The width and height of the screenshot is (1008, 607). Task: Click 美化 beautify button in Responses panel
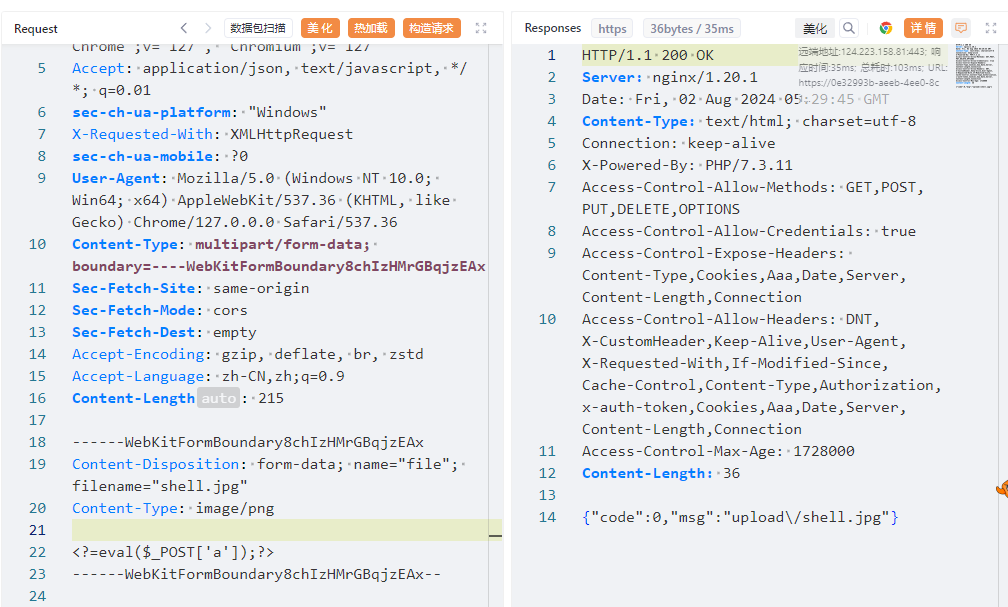coord(814,28)
